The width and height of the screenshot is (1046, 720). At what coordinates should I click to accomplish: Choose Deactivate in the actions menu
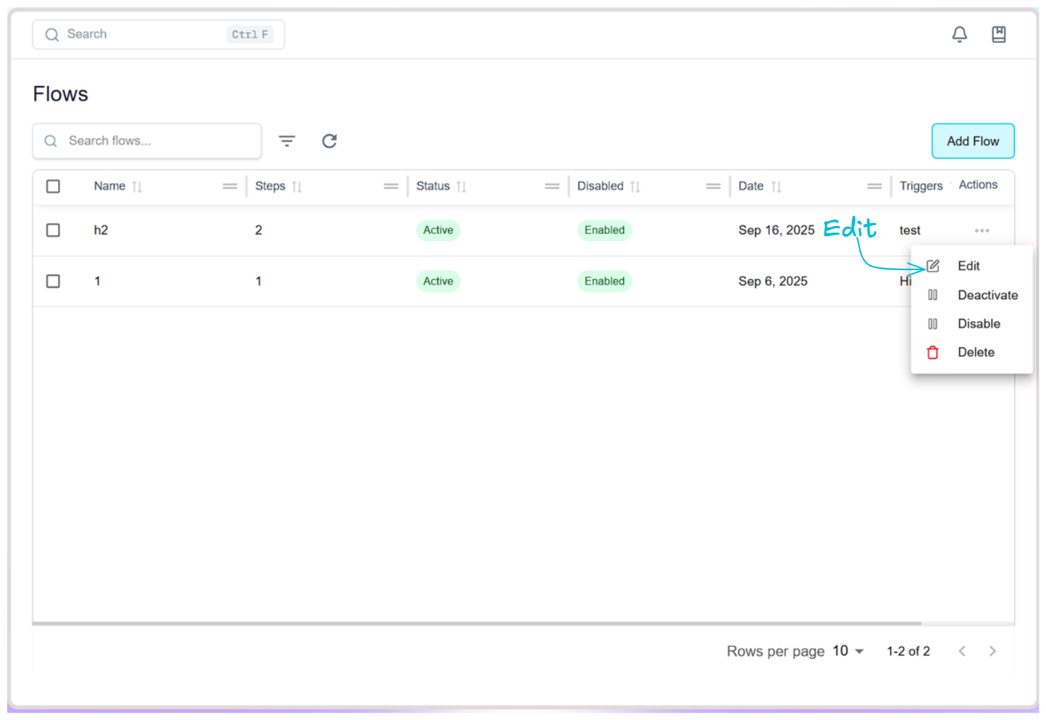pos(986,295)
